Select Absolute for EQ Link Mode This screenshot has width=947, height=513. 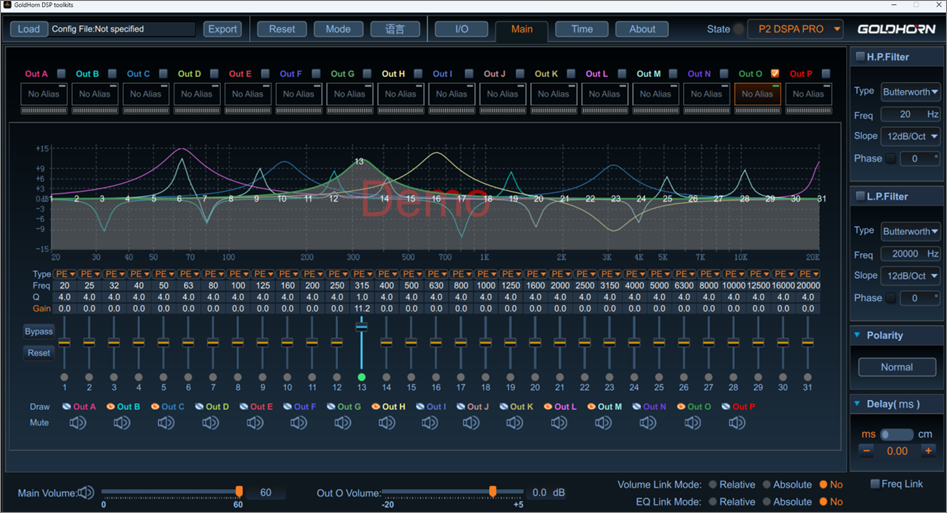(x=766, y=502)
